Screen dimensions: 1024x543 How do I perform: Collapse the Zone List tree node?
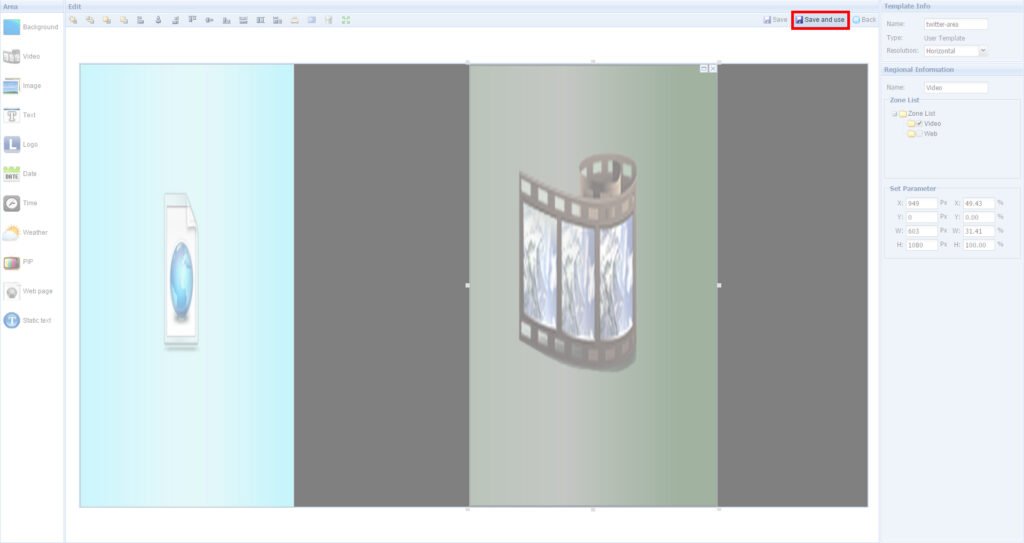coord(894,114)
